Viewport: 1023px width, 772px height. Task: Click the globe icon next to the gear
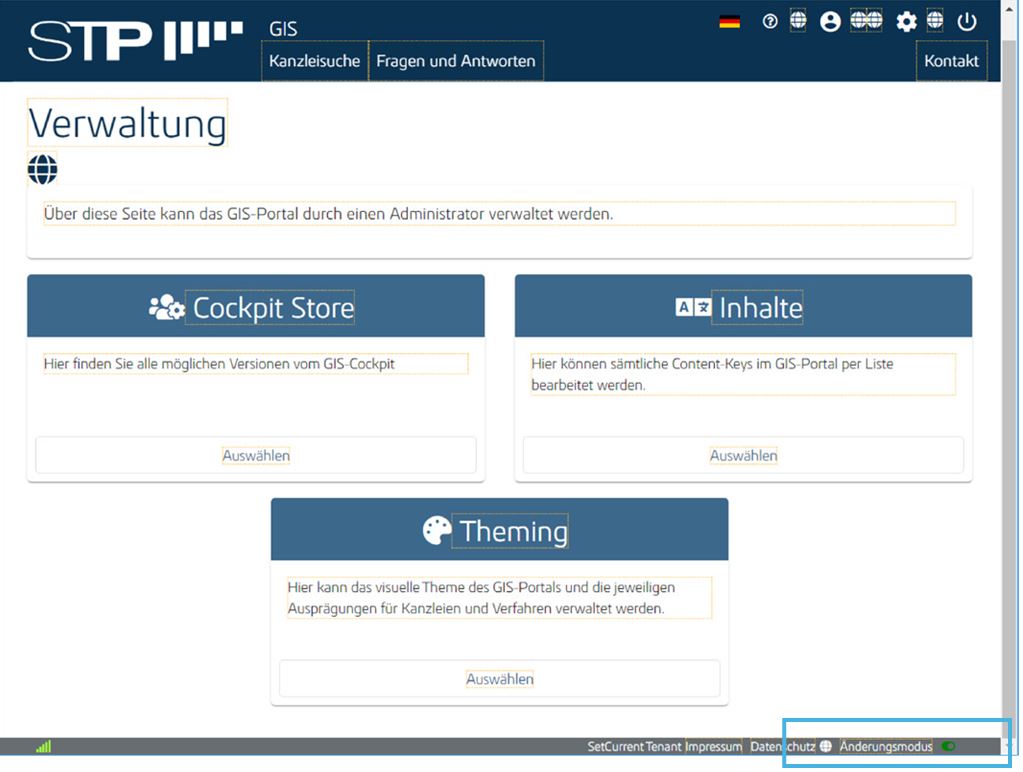click(934, 20)
